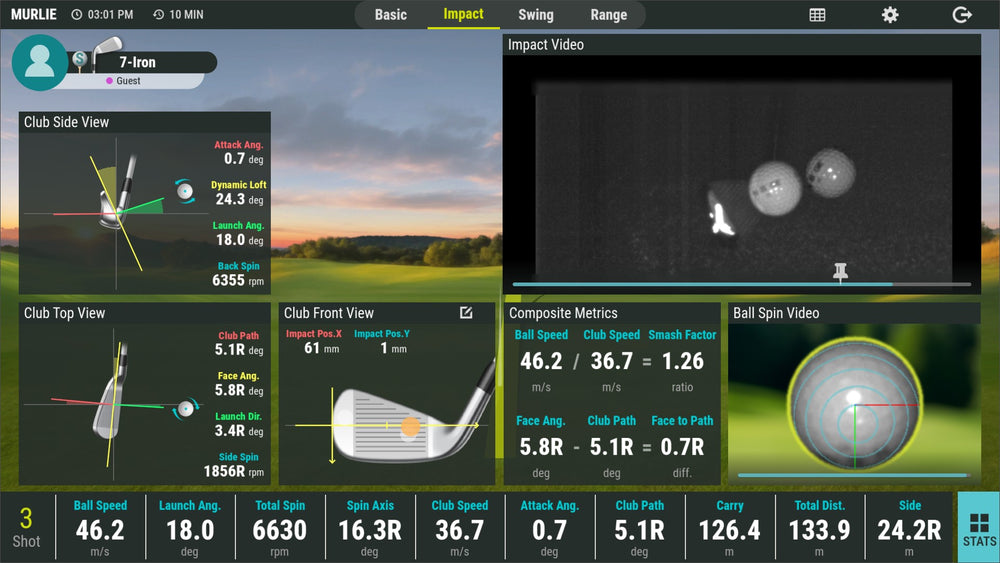The height and width of the screenshot is (563, 1000).
Task: Click the 10 MIN session timer icon
Action: pos(158,15)
